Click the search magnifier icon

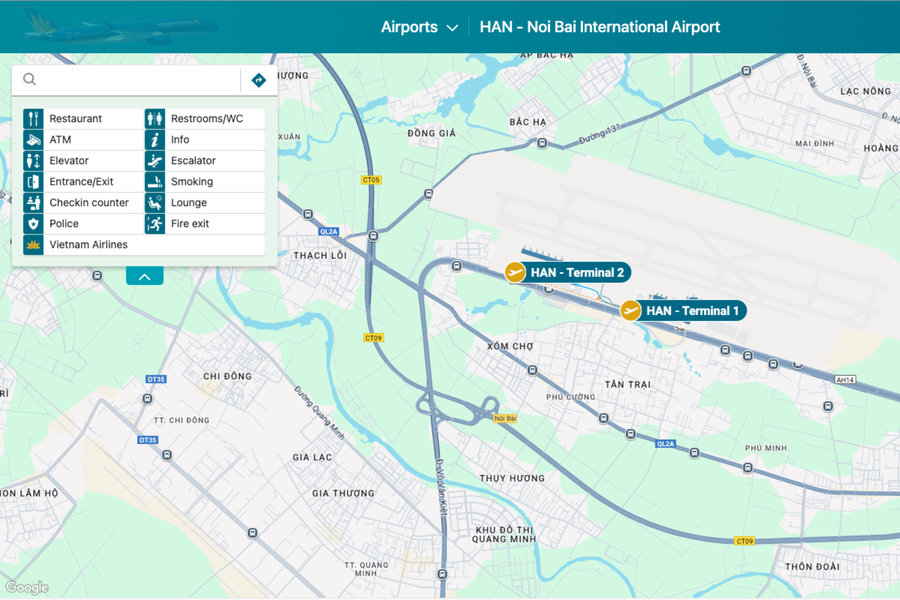click(x=29, y=79)
